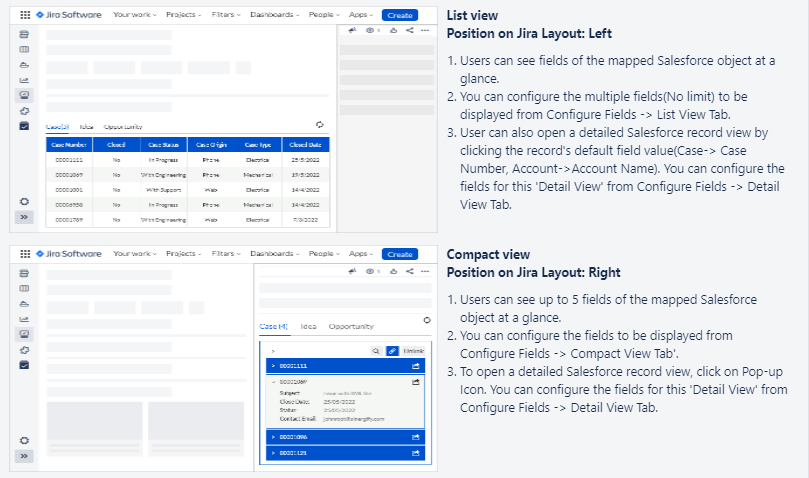Screen dimensions: 809x478
Task: Click blue link icon in Compact view panel
Action: pos(392,351)
